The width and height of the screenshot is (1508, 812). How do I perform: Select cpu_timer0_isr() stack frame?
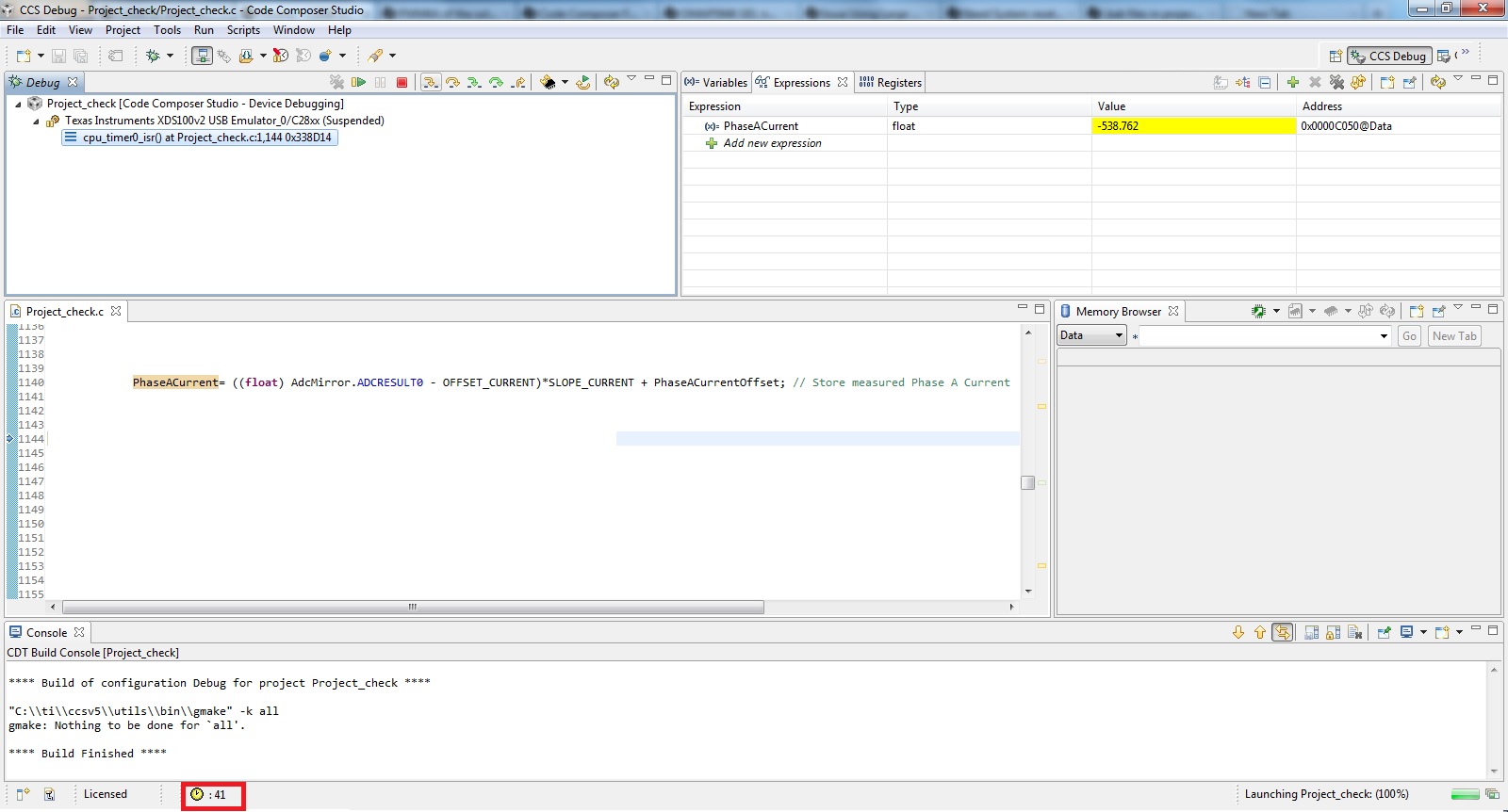pyautogui.click(x=199, y=138)
